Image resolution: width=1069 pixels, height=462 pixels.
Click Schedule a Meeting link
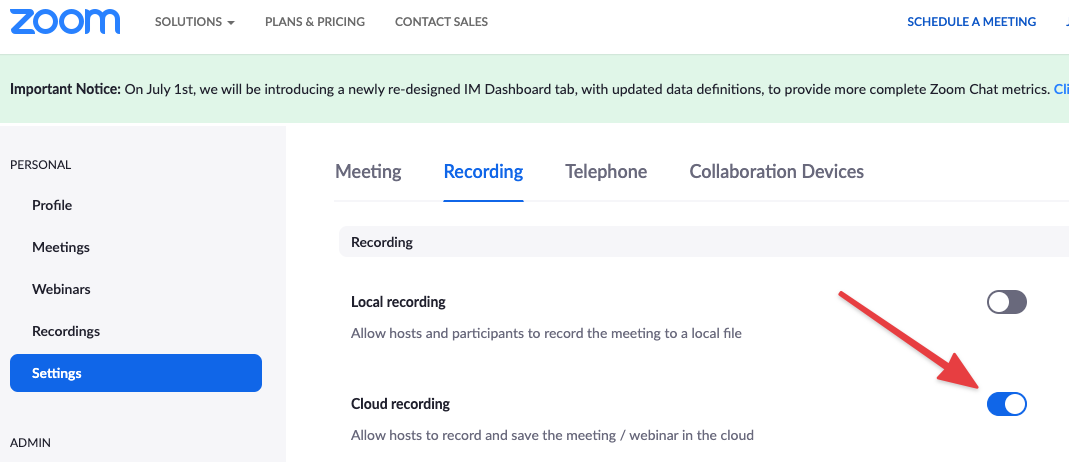tap(972, 22)
